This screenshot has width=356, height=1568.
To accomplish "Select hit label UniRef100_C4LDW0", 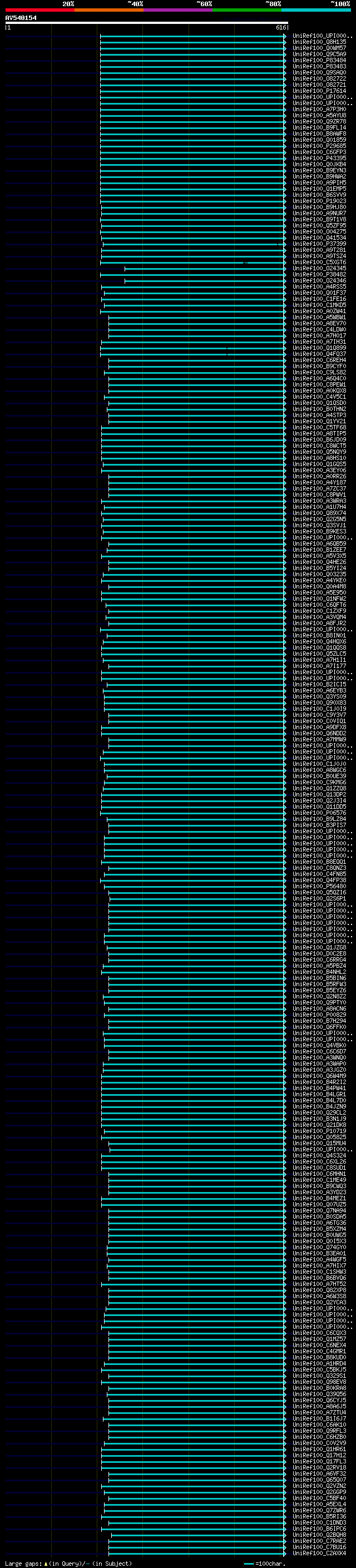I will [x=319, y=329].
